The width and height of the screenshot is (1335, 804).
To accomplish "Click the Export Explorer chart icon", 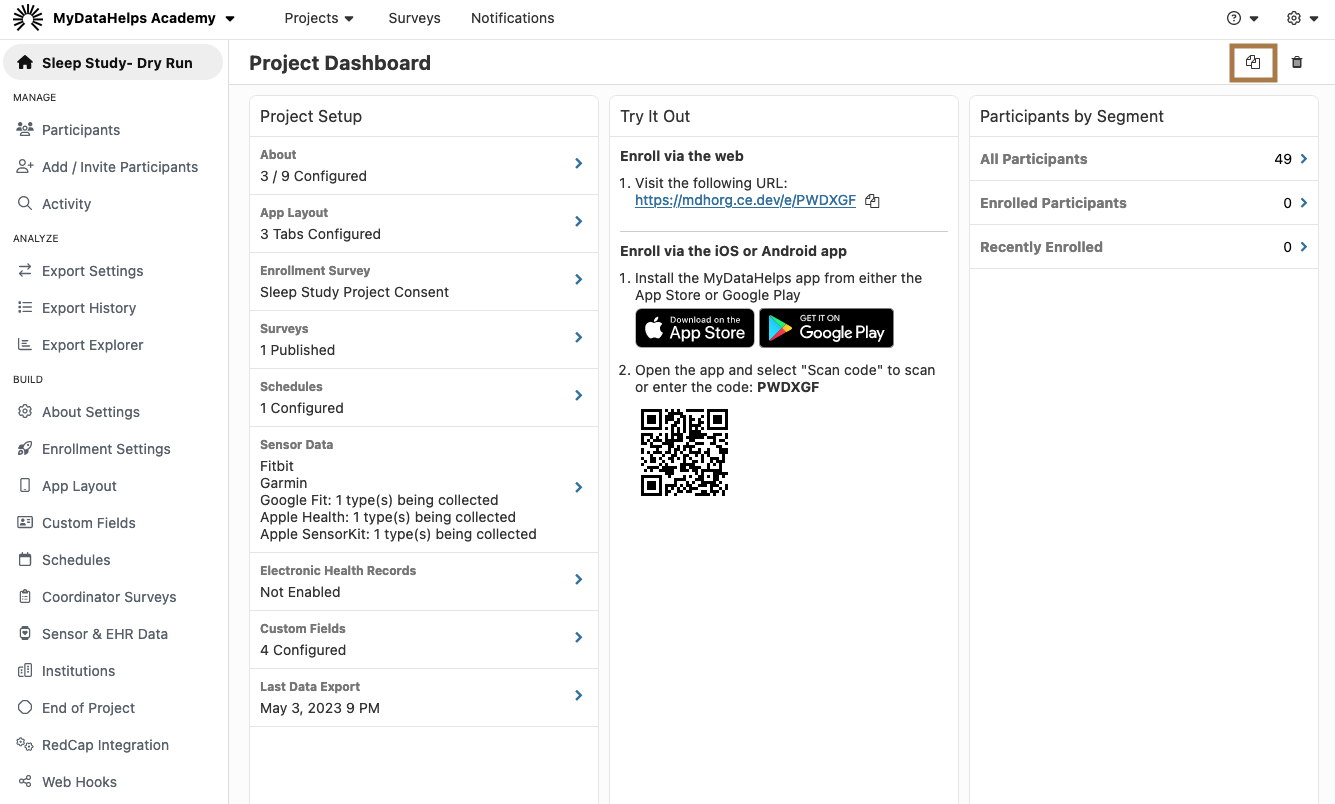I will click(25, 344).
